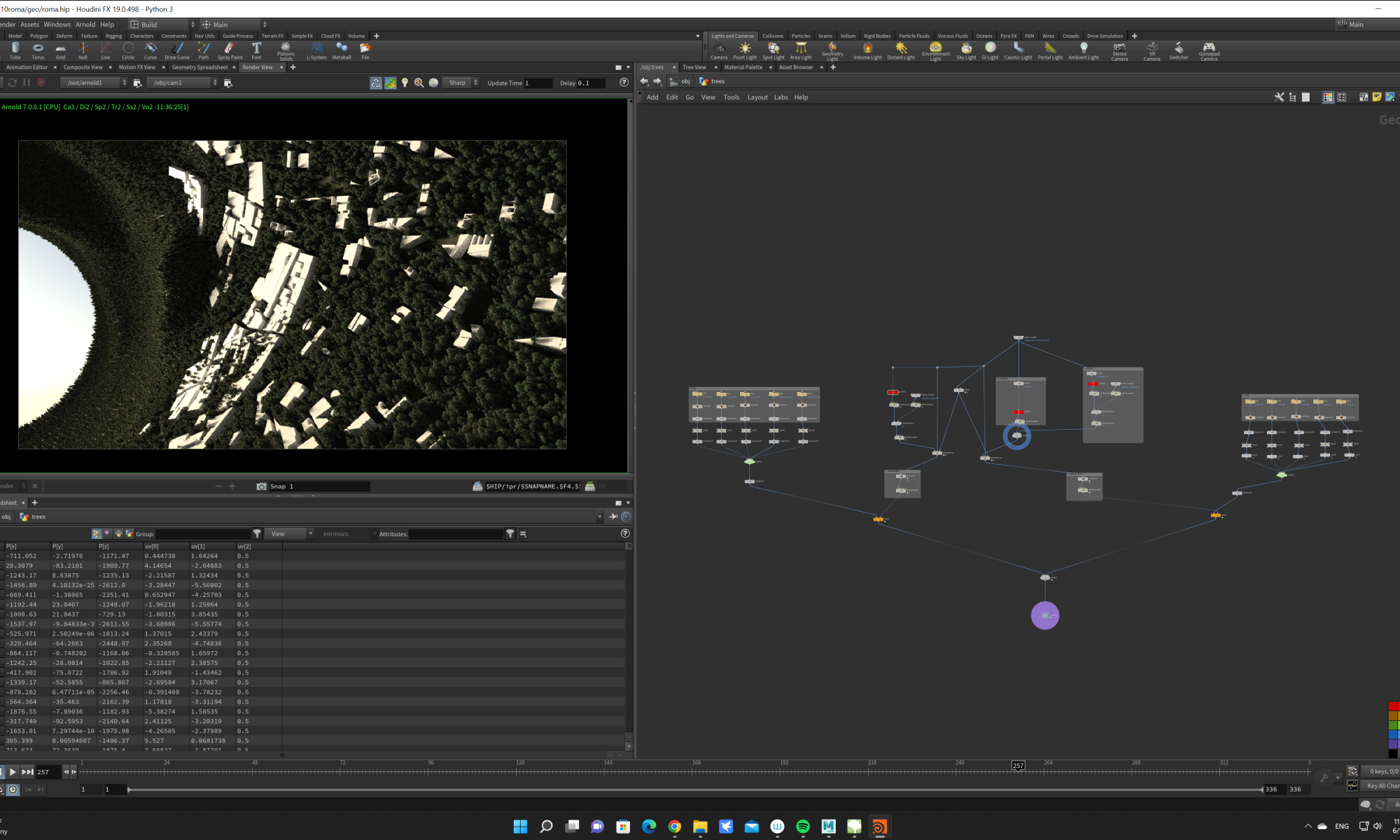Viewport: 1400px width, 840px height.
Task: Toggle the auto-update render button
Action: tap(376, 83)
